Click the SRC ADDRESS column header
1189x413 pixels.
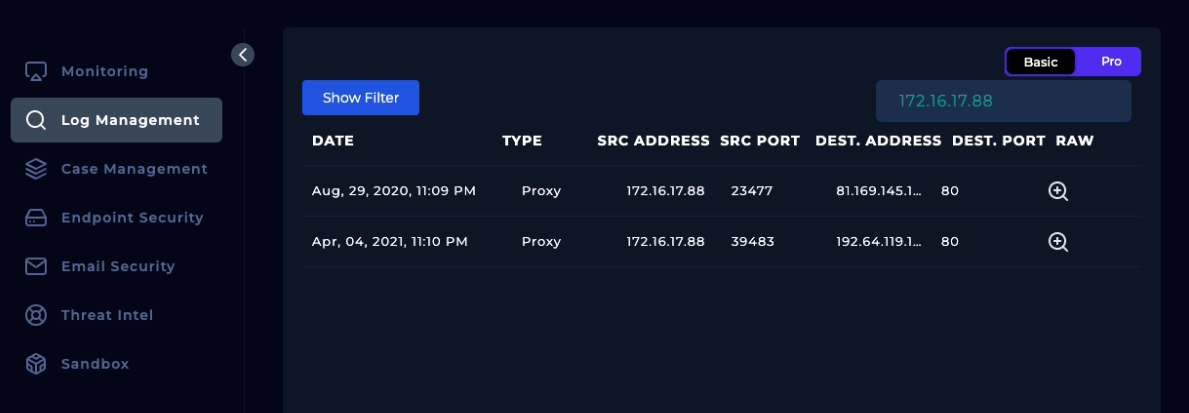pos(653,141)
